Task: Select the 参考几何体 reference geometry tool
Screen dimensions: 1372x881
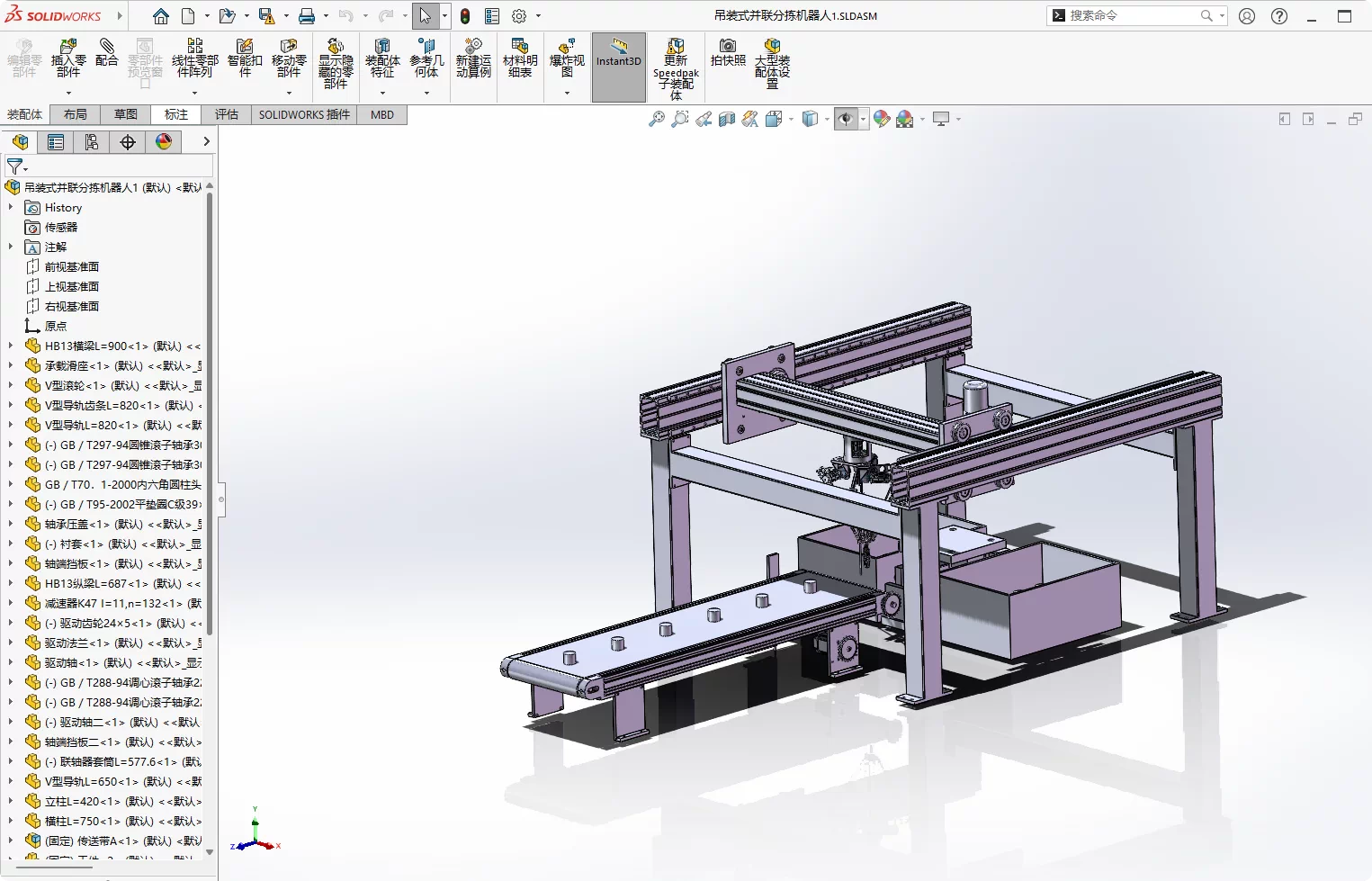Action: tap(426, 59)
